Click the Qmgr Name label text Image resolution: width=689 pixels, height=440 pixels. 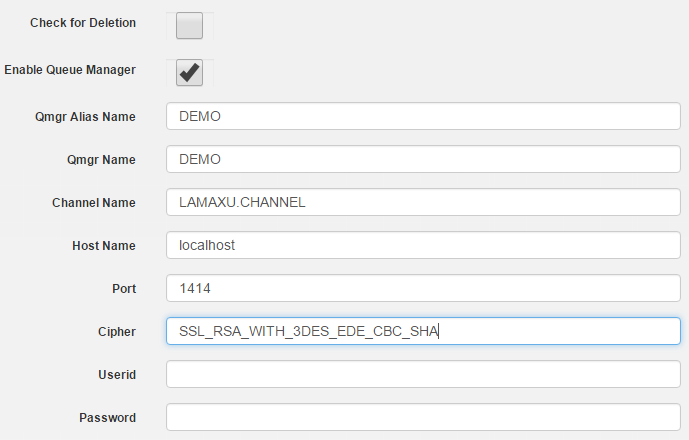(x=101, y=160)
